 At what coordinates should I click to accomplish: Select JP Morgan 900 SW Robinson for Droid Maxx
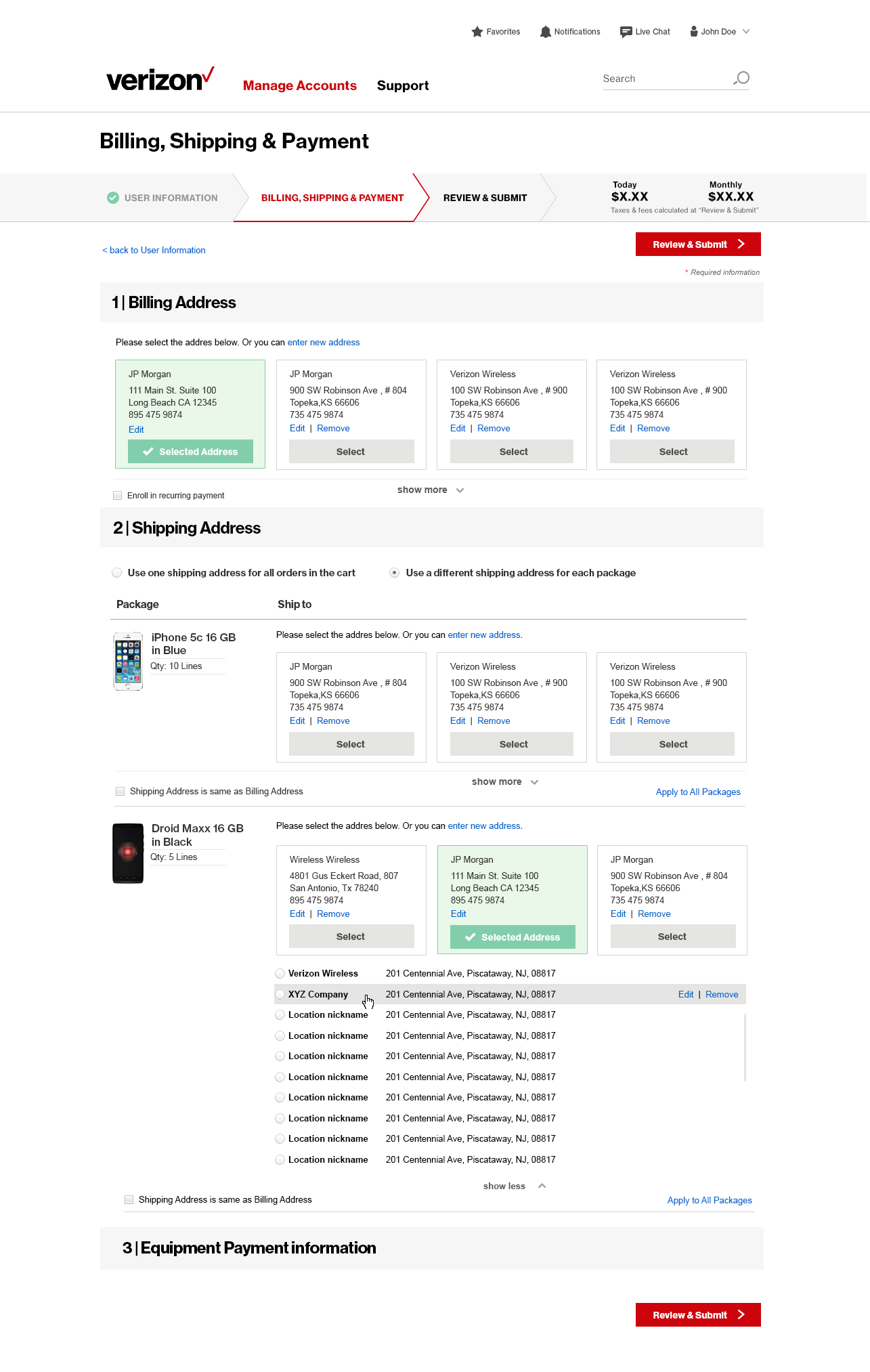pos(673,937)
